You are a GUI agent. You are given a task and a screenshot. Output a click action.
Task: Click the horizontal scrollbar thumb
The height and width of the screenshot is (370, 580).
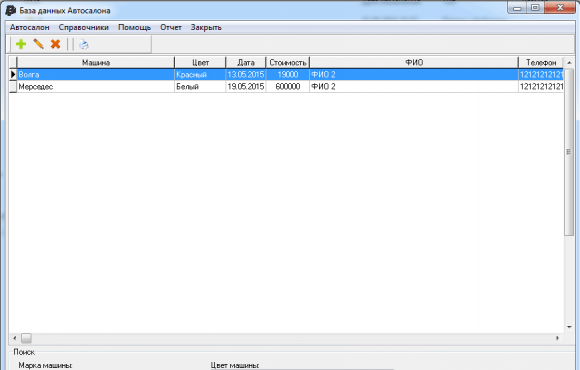pyautogui.click(x=26, y=338)
